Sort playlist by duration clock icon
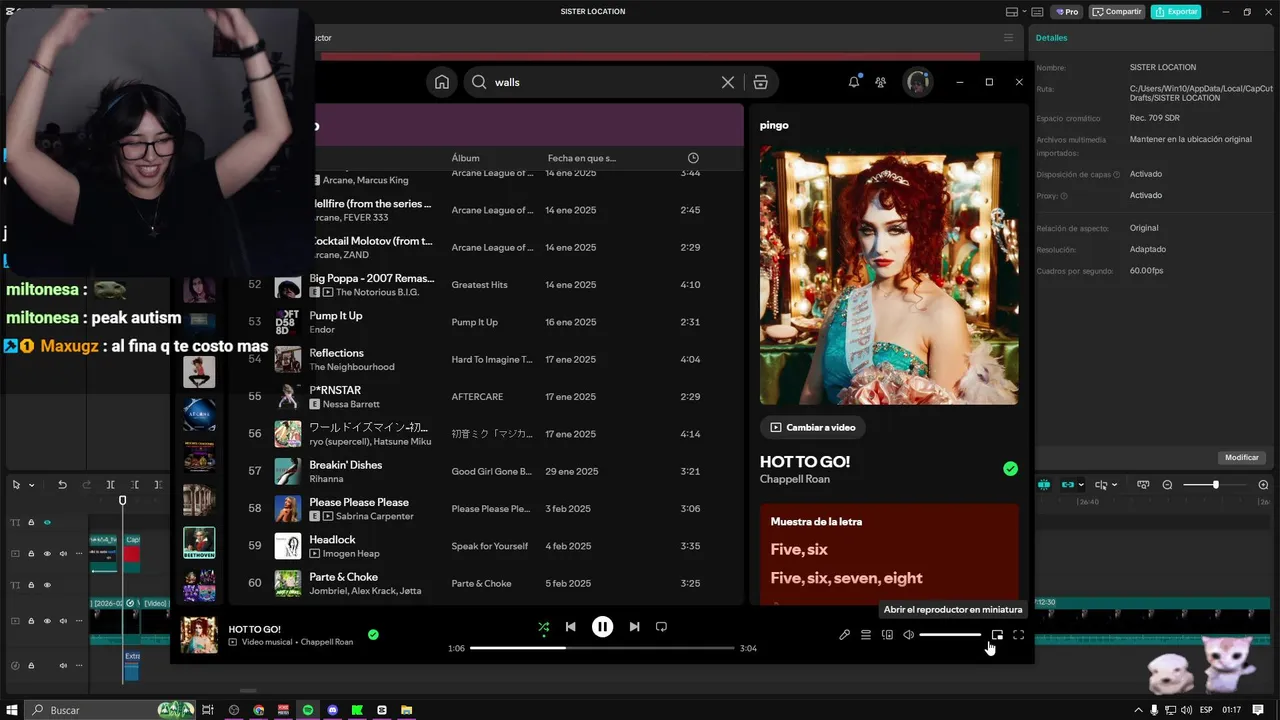 click(693, 158)
